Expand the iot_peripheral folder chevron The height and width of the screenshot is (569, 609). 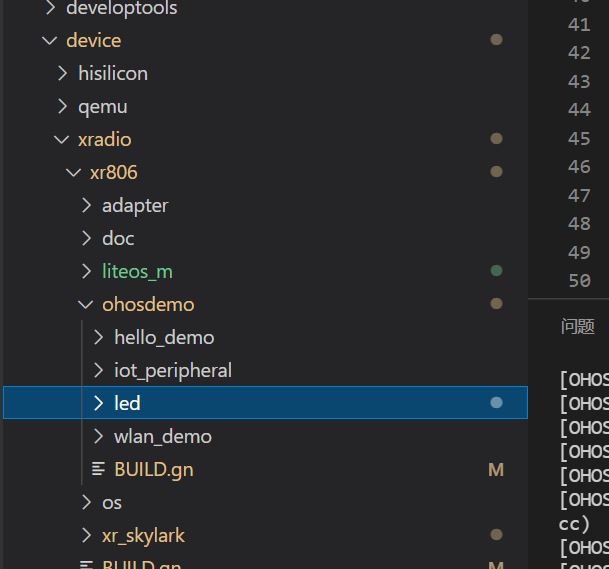pos(98,371)
